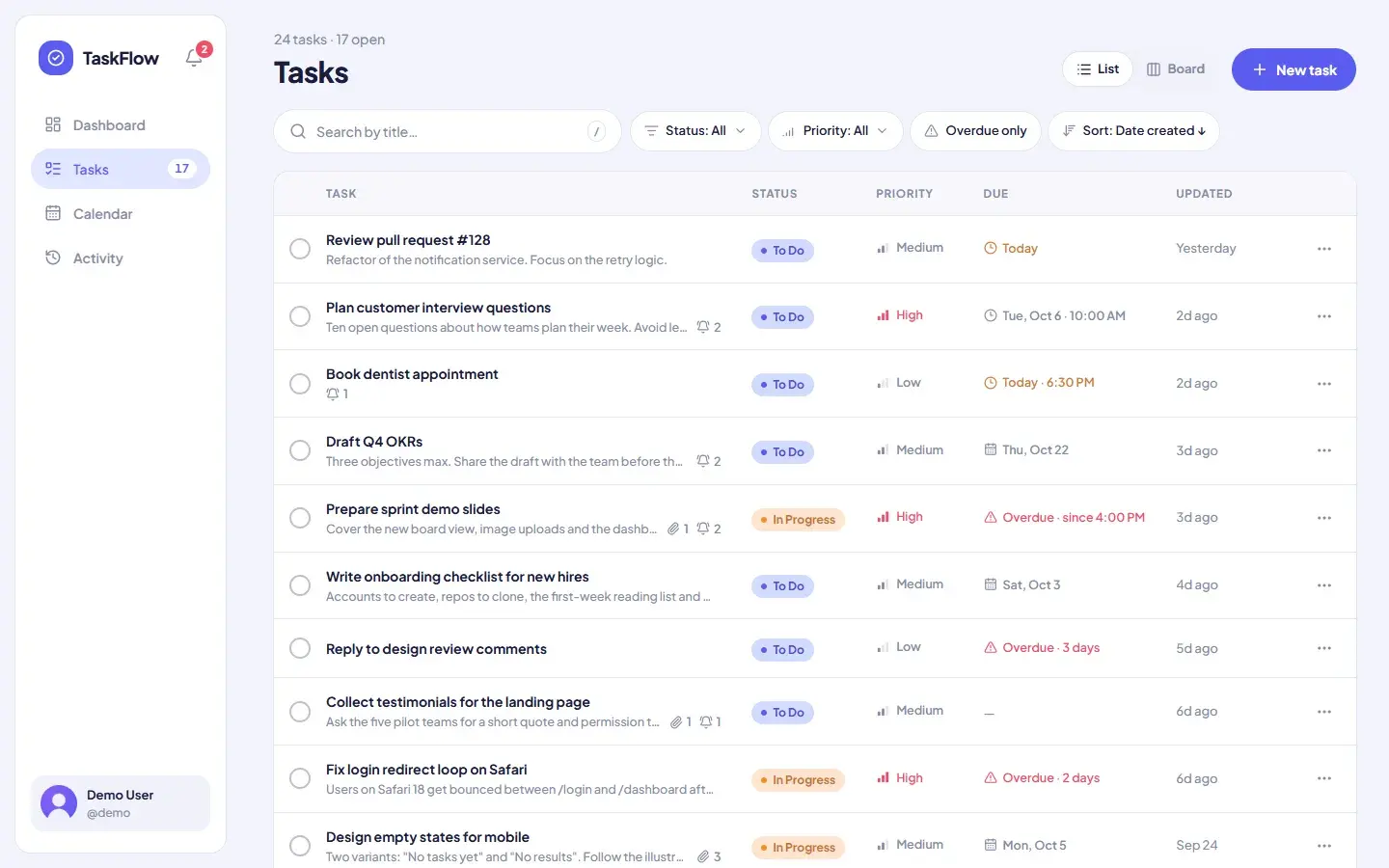Screen dimensions: 1389x868
Task: Mark Book dentist appointment as complete
Action: pyautogui.click(x=300, y=384)
